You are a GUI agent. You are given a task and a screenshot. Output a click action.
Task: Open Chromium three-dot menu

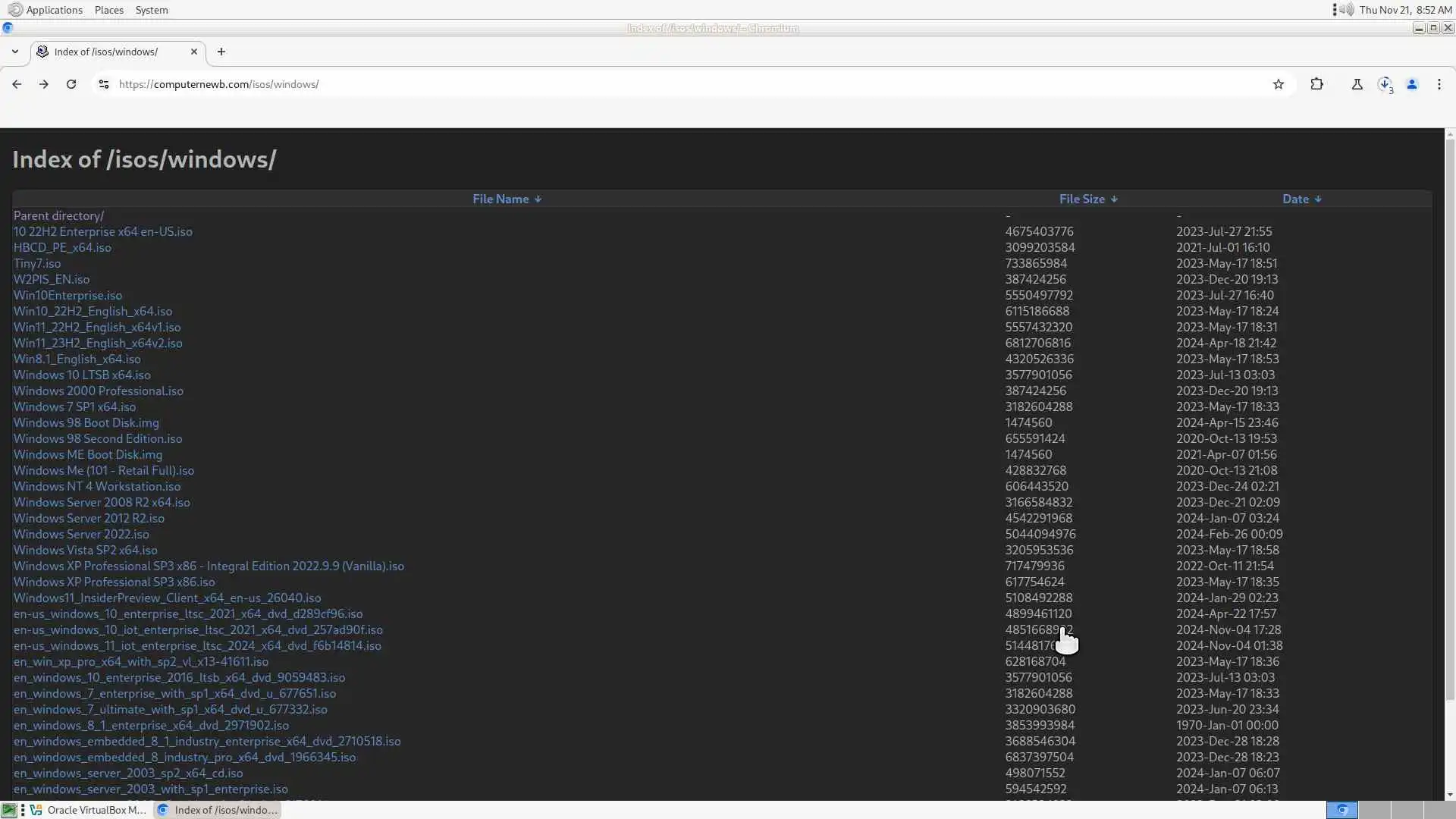click(1439, 84)
